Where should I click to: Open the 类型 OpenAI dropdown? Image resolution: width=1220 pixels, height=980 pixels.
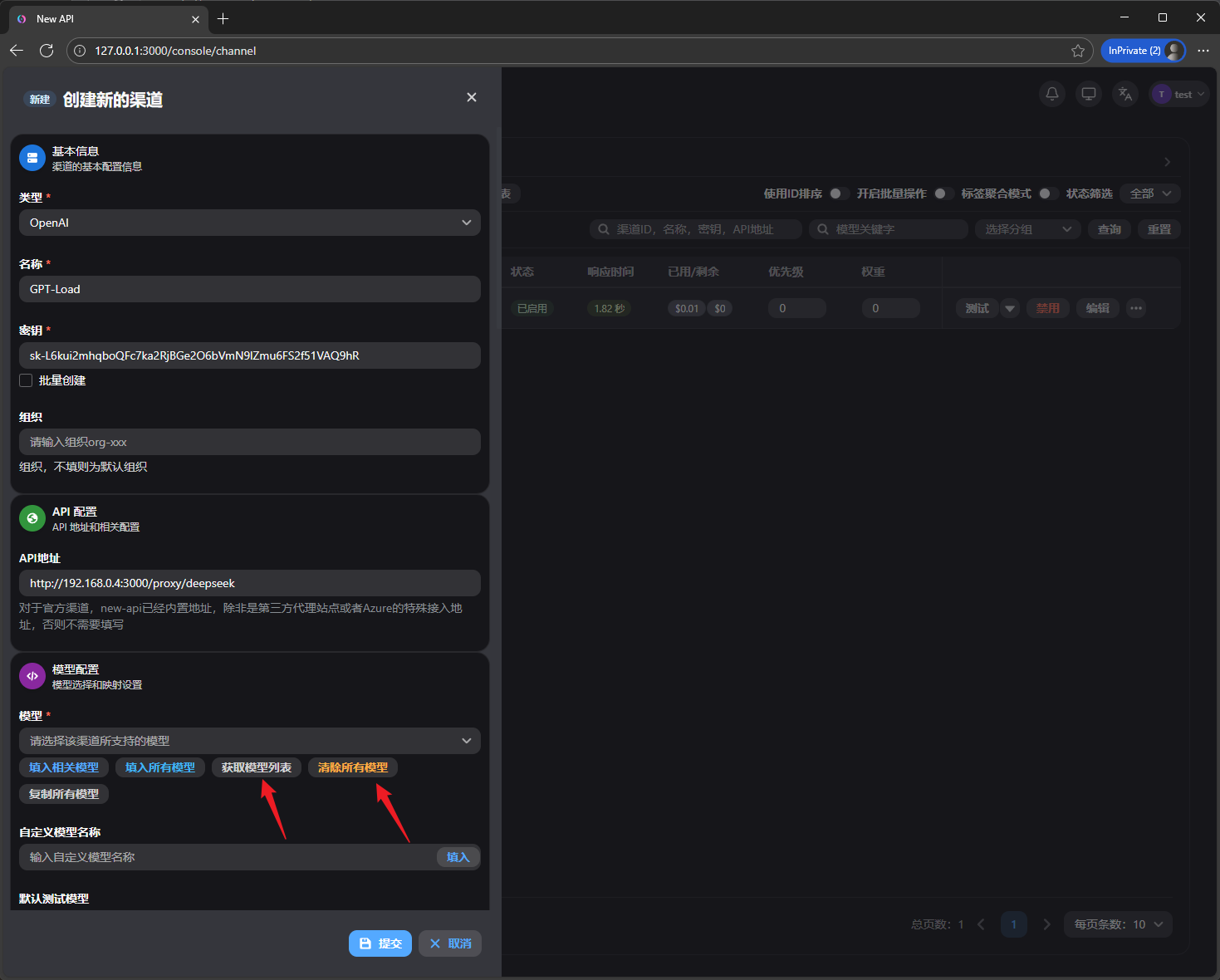(x=249, y=223)
